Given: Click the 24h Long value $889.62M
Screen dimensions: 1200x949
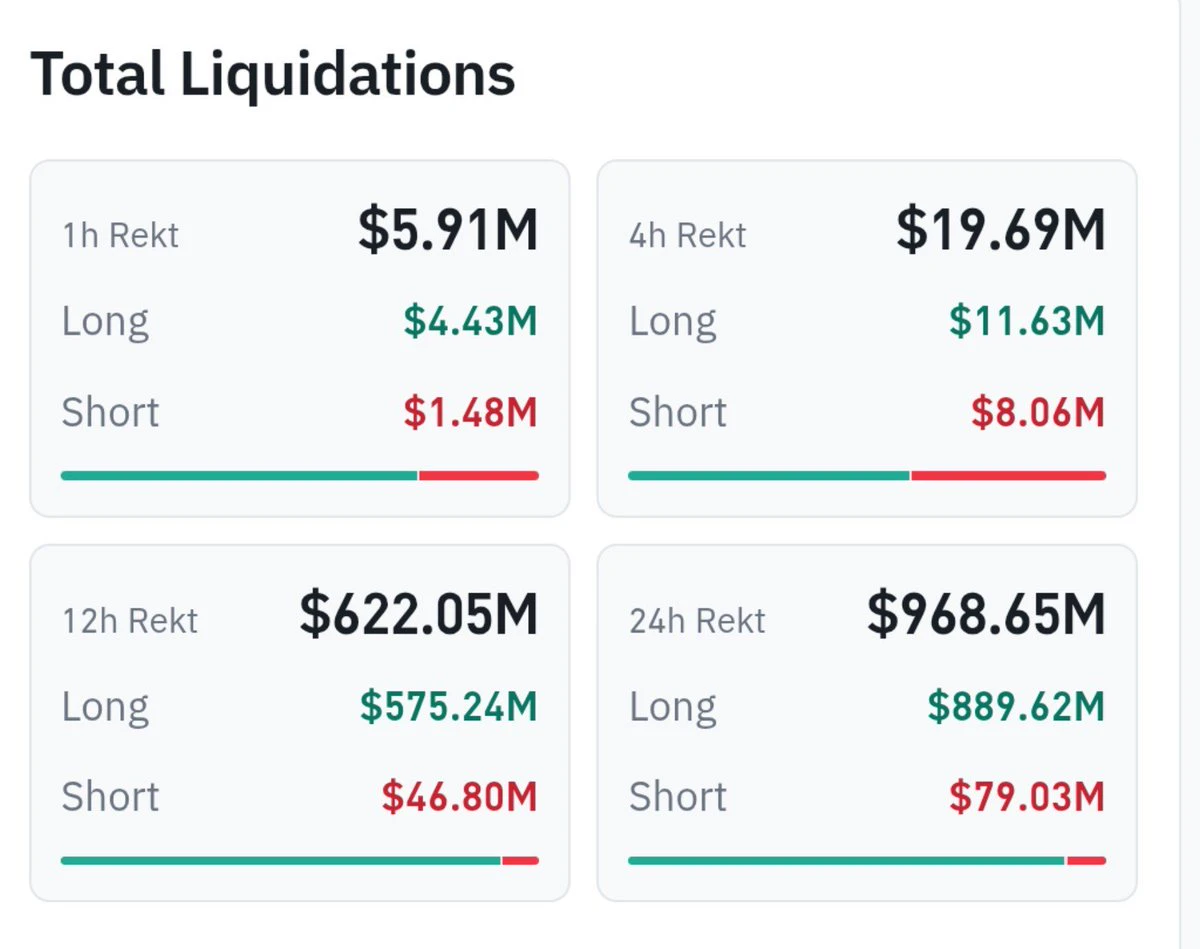Looking at the screenshot, I should pyautogui.click(x=1016, y=707).
